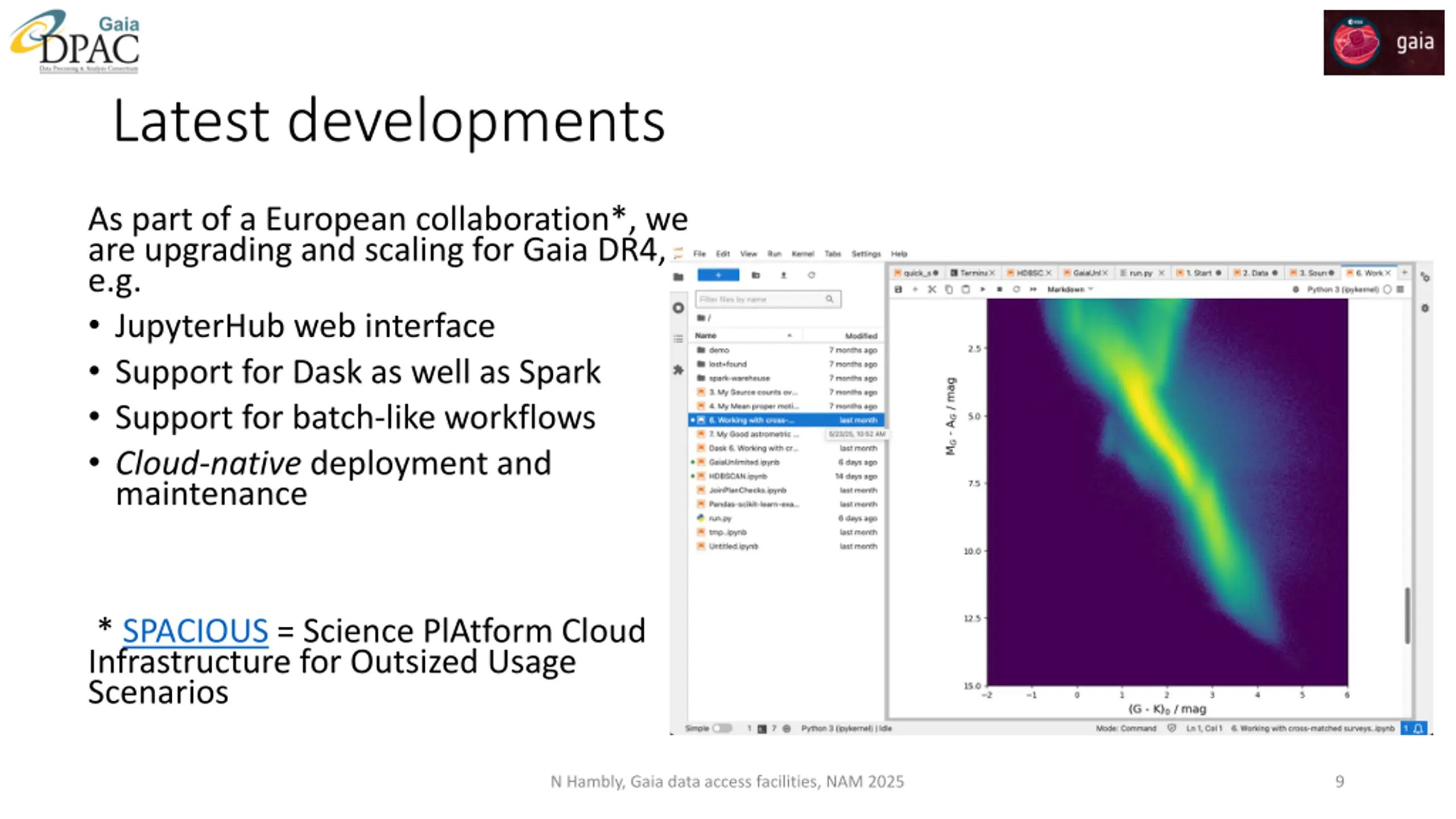This screenshot has height=819, width=1456.
Task: Cut the selected cell using scissors icon
Action: click(x=932, y=289)
